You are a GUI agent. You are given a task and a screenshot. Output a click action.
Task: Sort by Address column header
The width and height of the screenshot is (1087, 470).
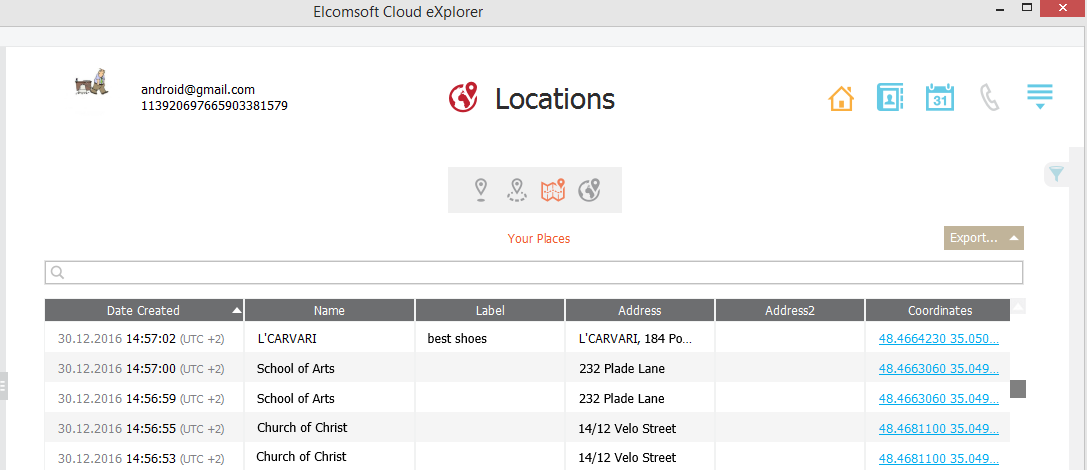pyautogui.click(x=639, y=310)
